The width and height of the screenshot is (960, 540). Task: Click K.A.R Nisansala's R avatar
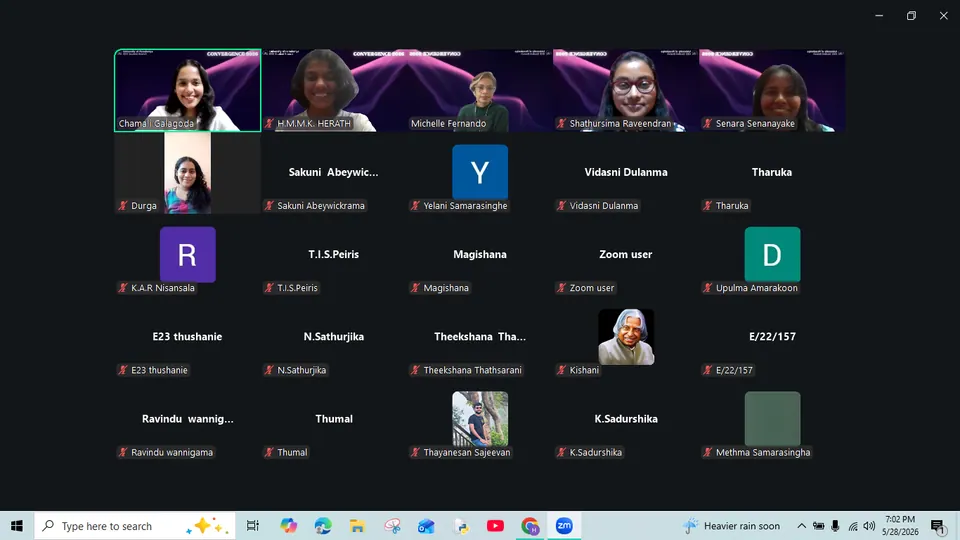click(187, 255)
